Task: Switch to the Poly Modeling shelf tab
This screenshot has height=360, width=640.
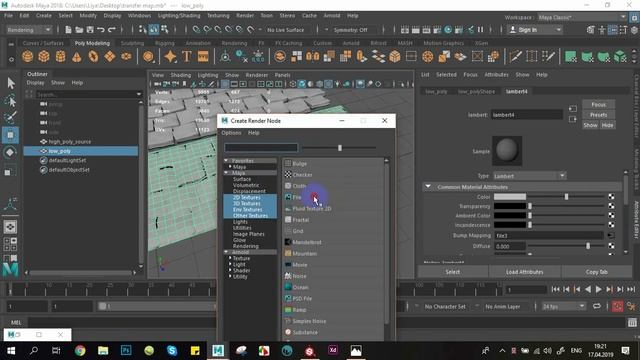Action: tap(92, 43)
